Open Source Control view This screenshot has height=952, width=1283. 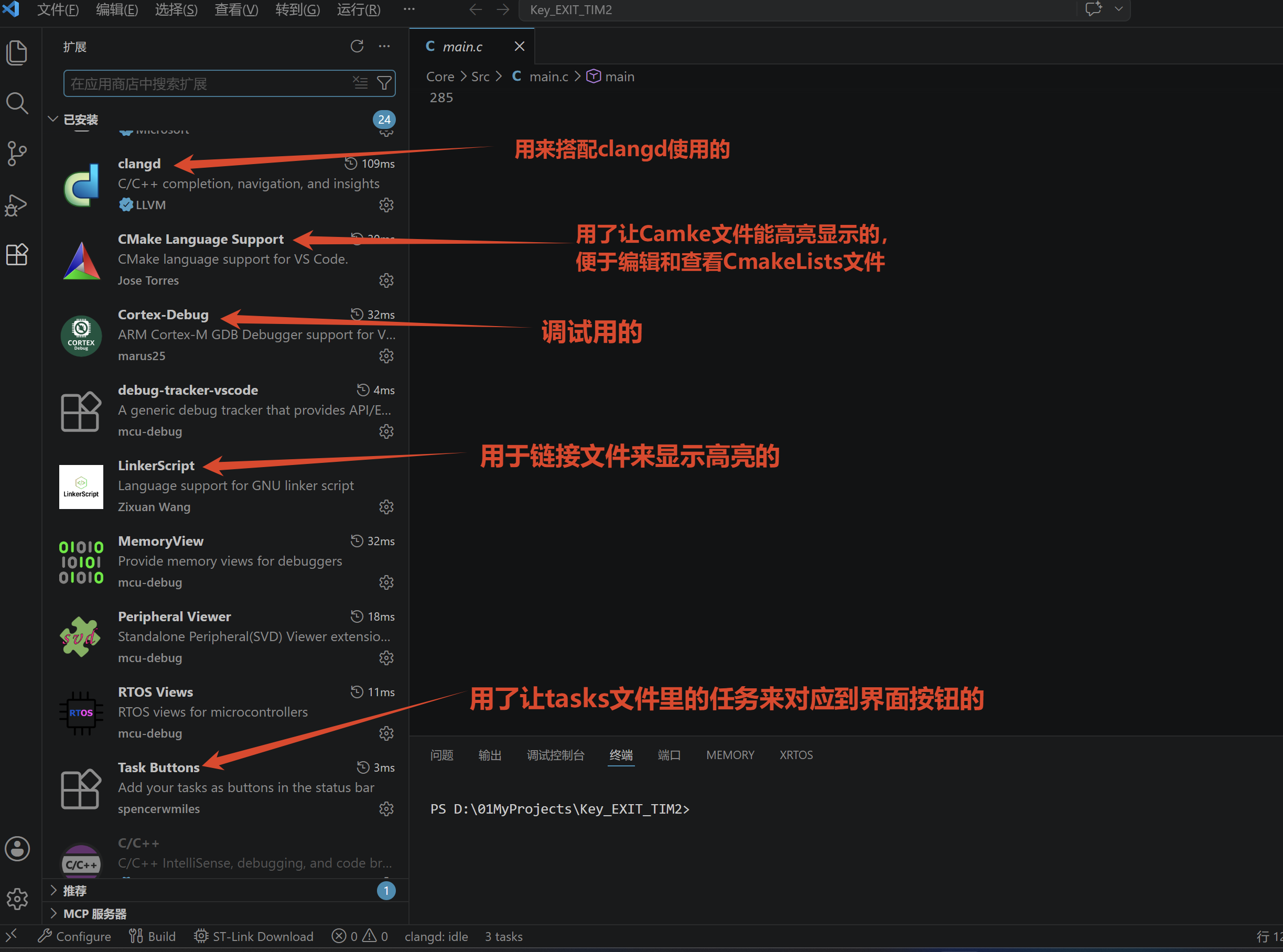point(17,153)
